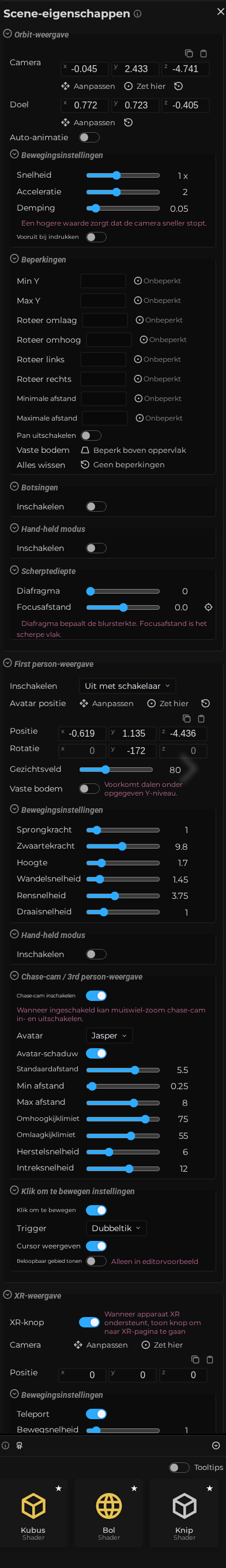The height and width of the screenshot is (1568, 226).
Task: Click the Min Y input field
Action: coord(103,280)
